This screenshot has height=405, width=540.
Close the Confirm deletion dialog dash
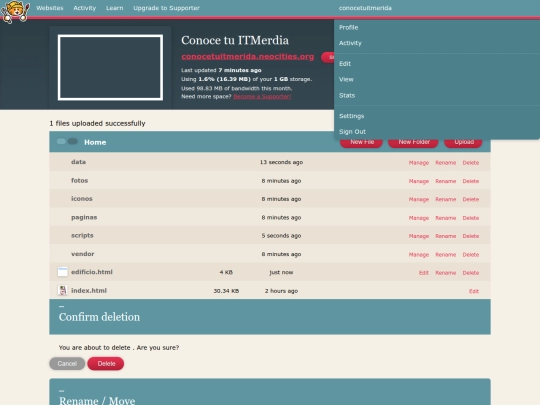[x=61, y=306]
